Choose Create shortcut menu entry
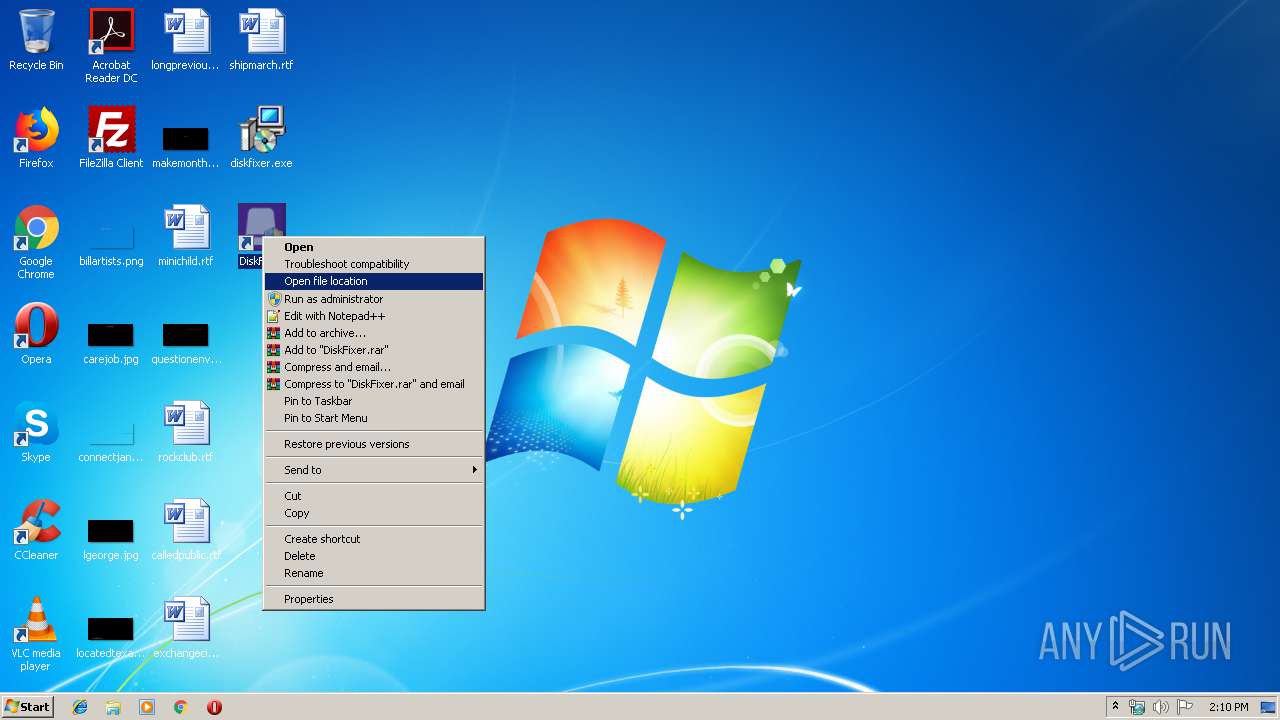 coord(374,539)
